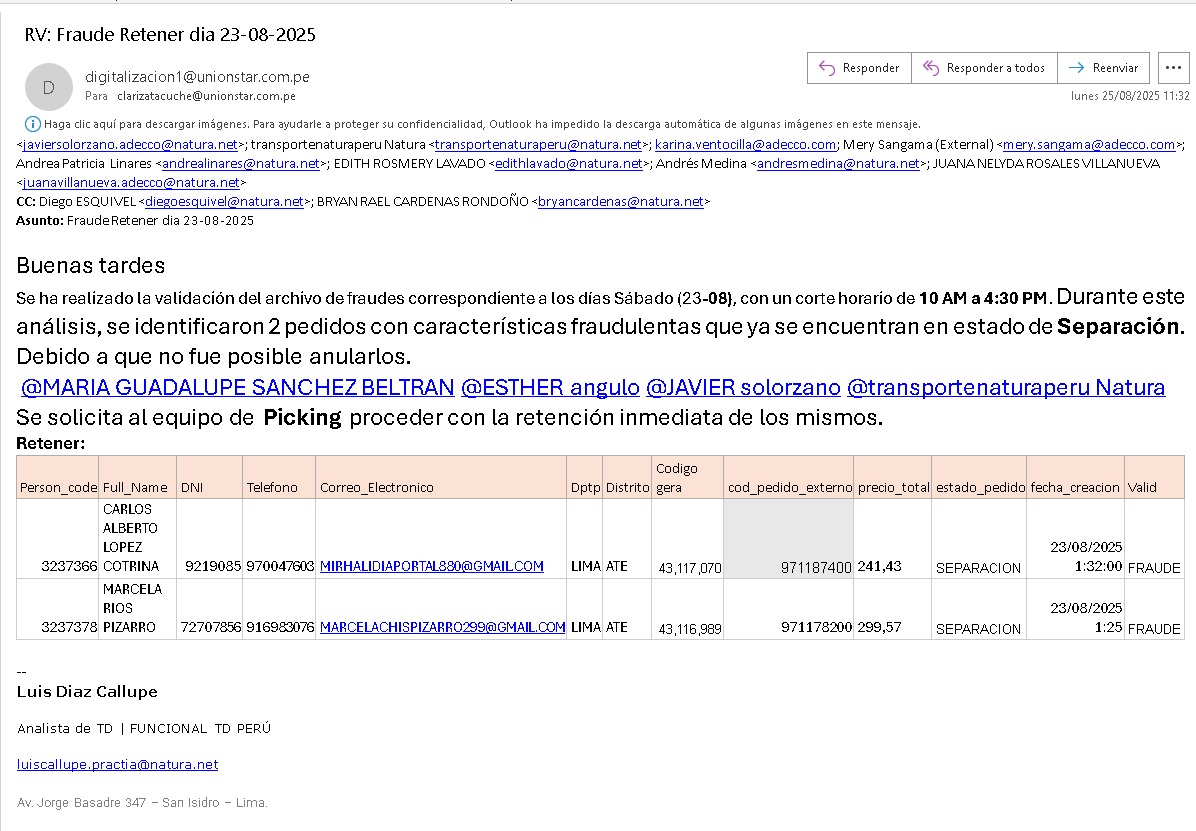Viewport: 1196px width, 831px height.
Task: Click subject title RV: Fraude Retener dia 23-08-2025
Action: (170, 34)
